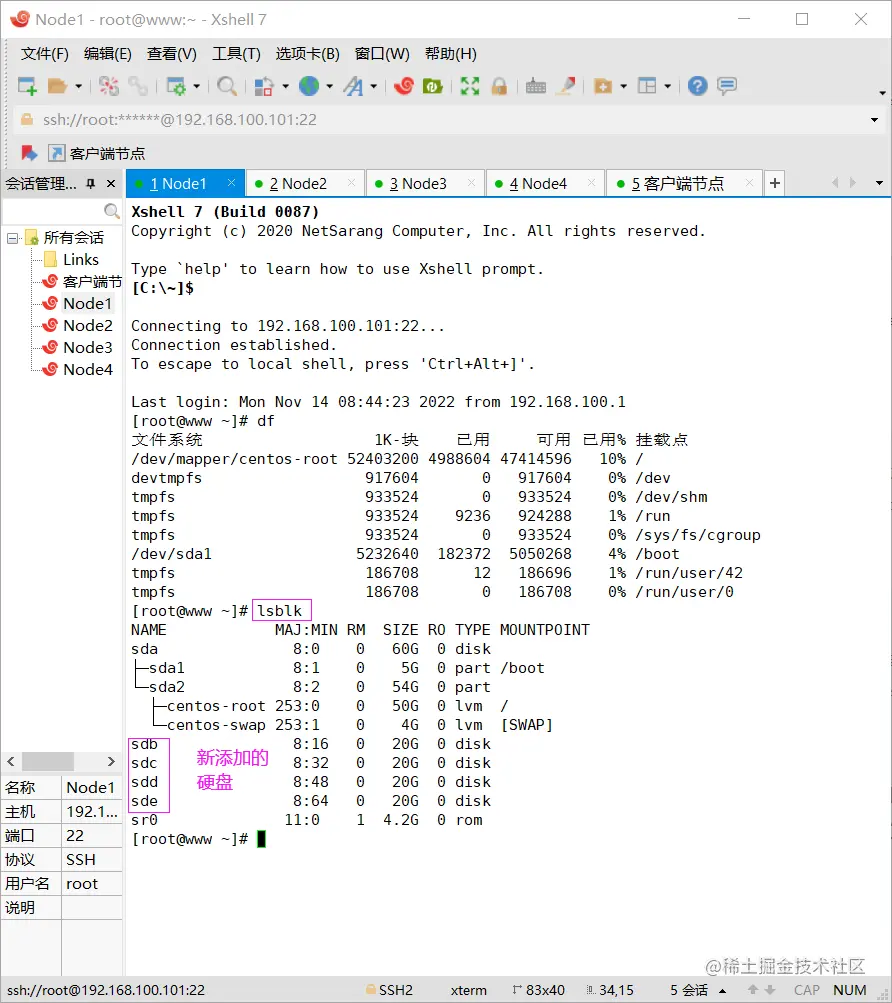The image size is (892, 1003).
Task: Open Help blue question mark icon
Action: click(x=697, y=86)
